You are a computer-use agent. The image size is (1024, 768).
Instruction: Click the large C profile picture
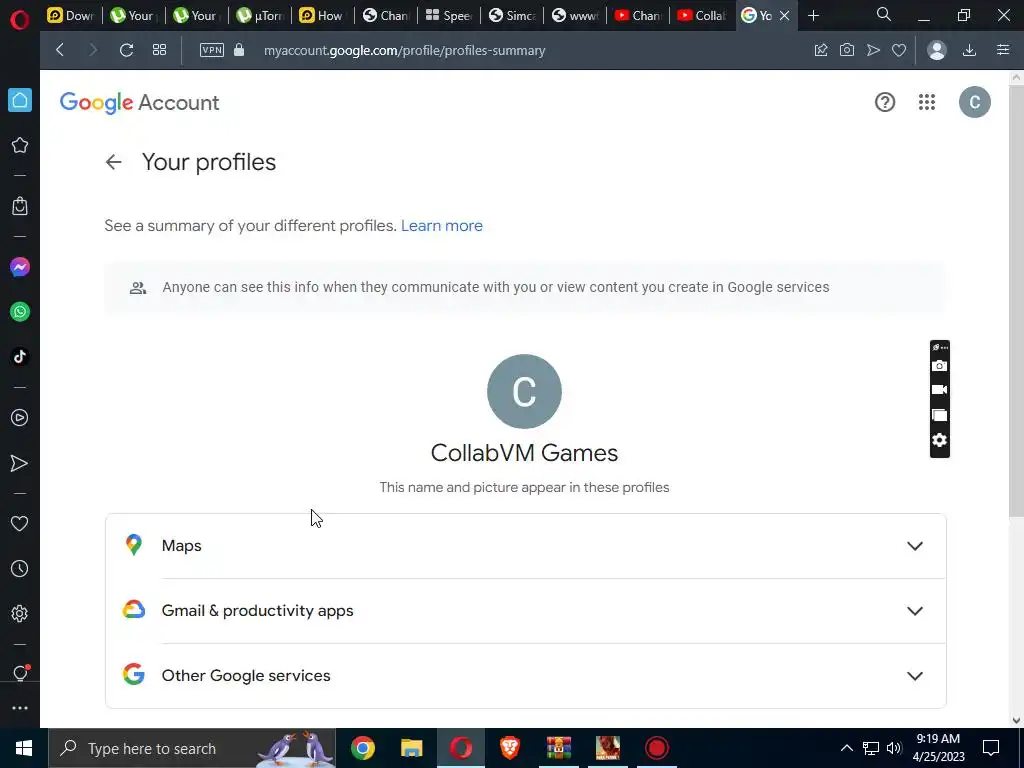(524, 391)
